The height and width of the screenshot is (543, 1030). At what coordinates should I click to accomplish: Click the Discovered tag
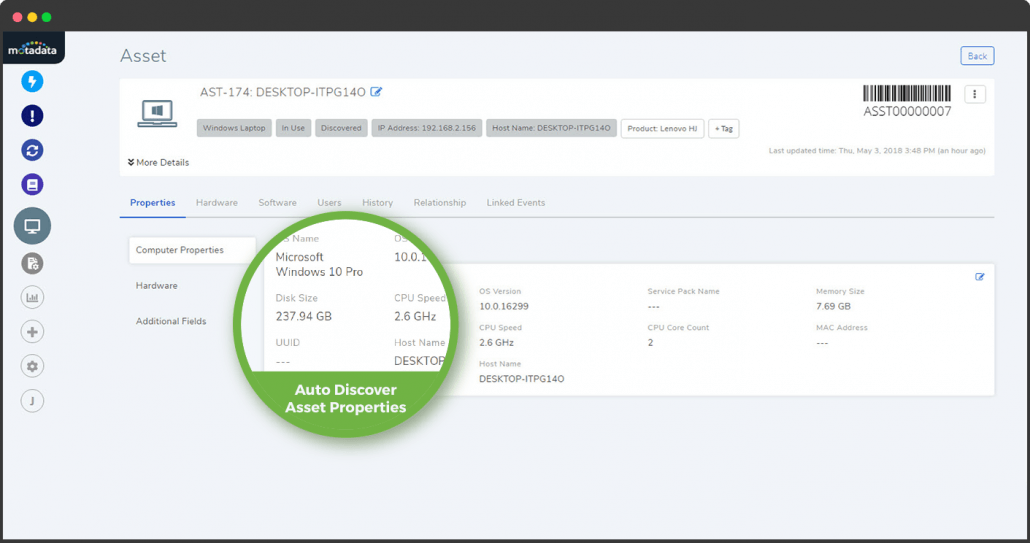pyautogui.click(x=341, y=128)
